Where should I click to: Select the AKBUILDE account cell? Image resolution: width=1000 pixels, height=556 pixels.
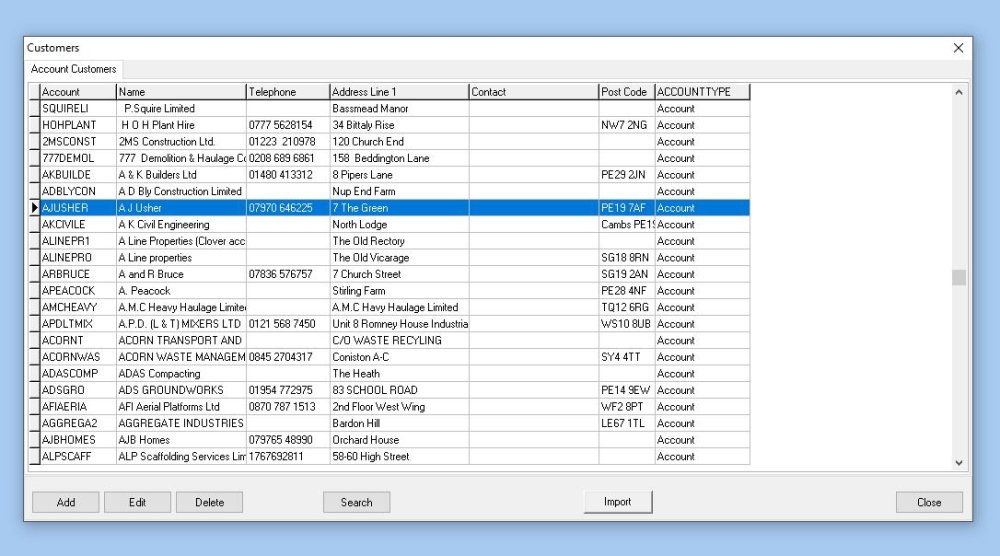pyautogui.click(x=78, y=175)
